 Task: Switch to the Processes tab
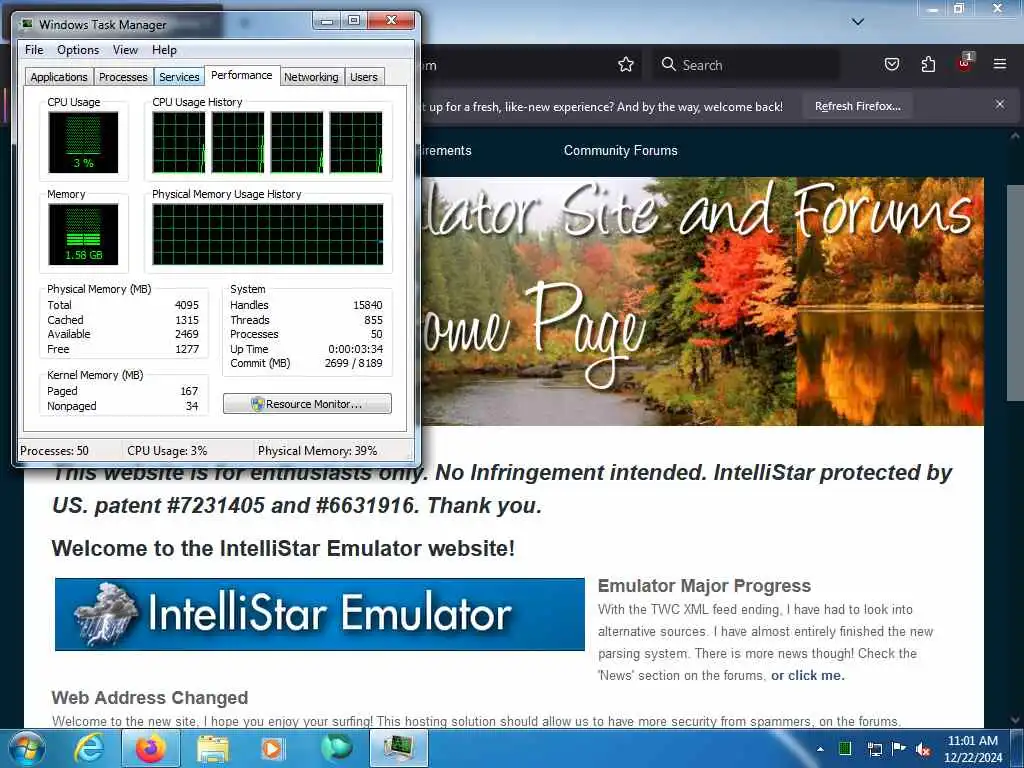123,77
